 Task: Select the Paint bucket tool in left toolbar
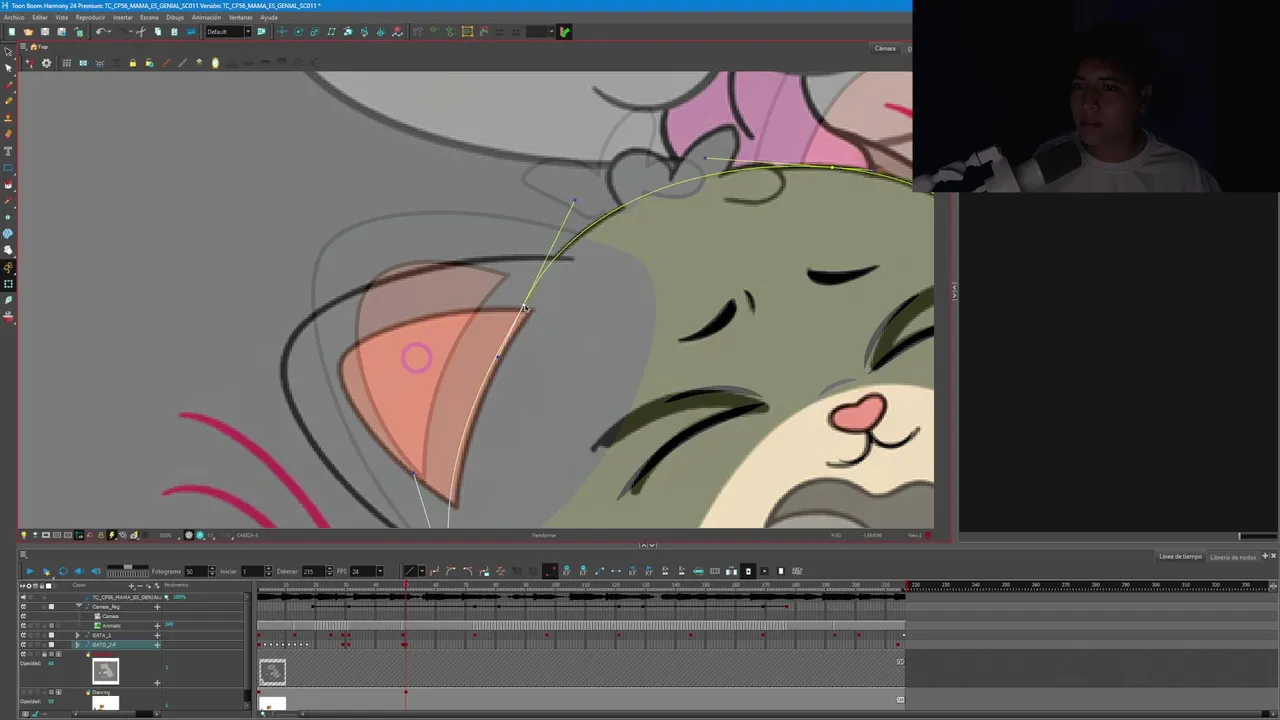(x=8, y=183)
